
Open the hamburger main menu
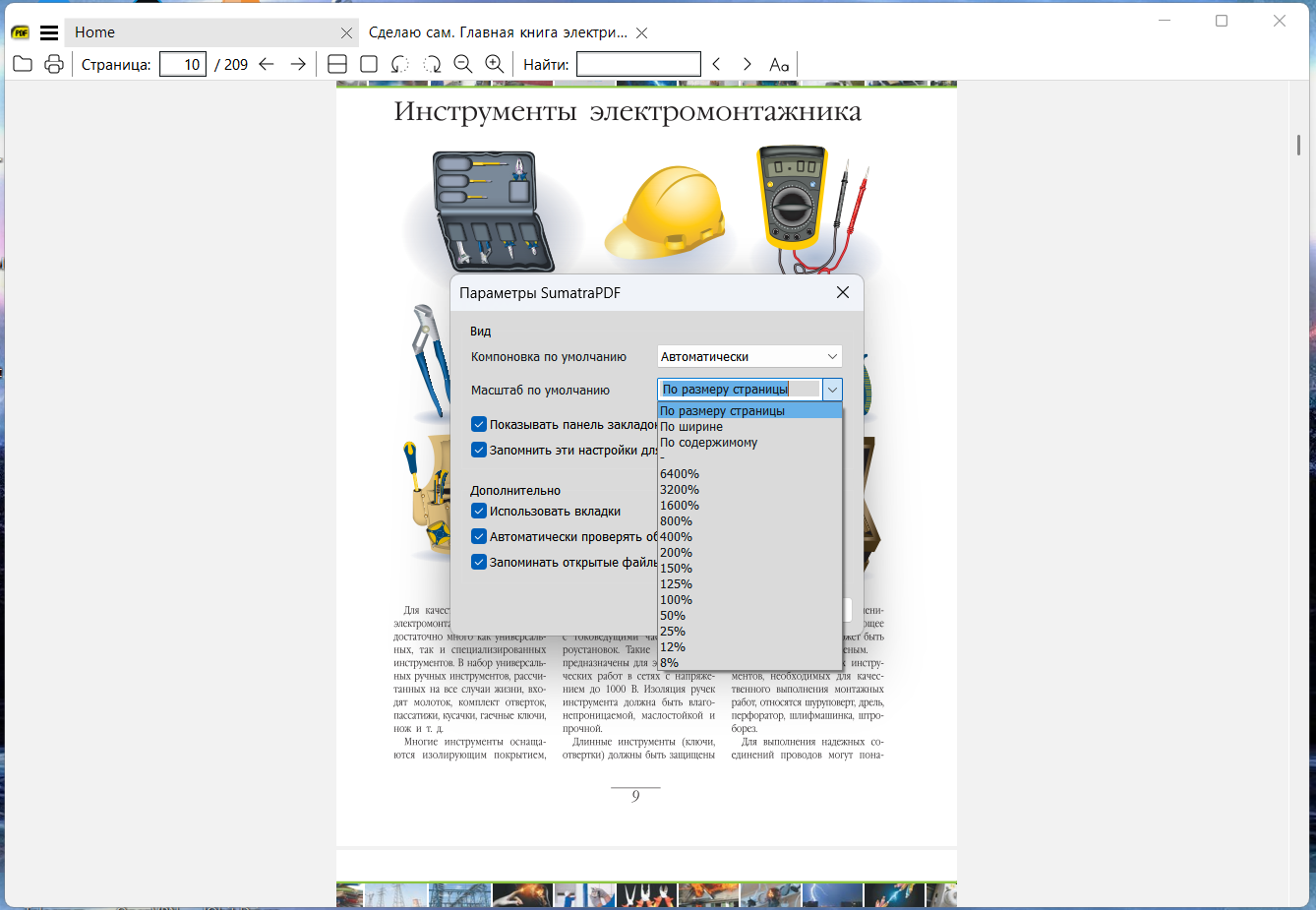[x=49, y=32]
